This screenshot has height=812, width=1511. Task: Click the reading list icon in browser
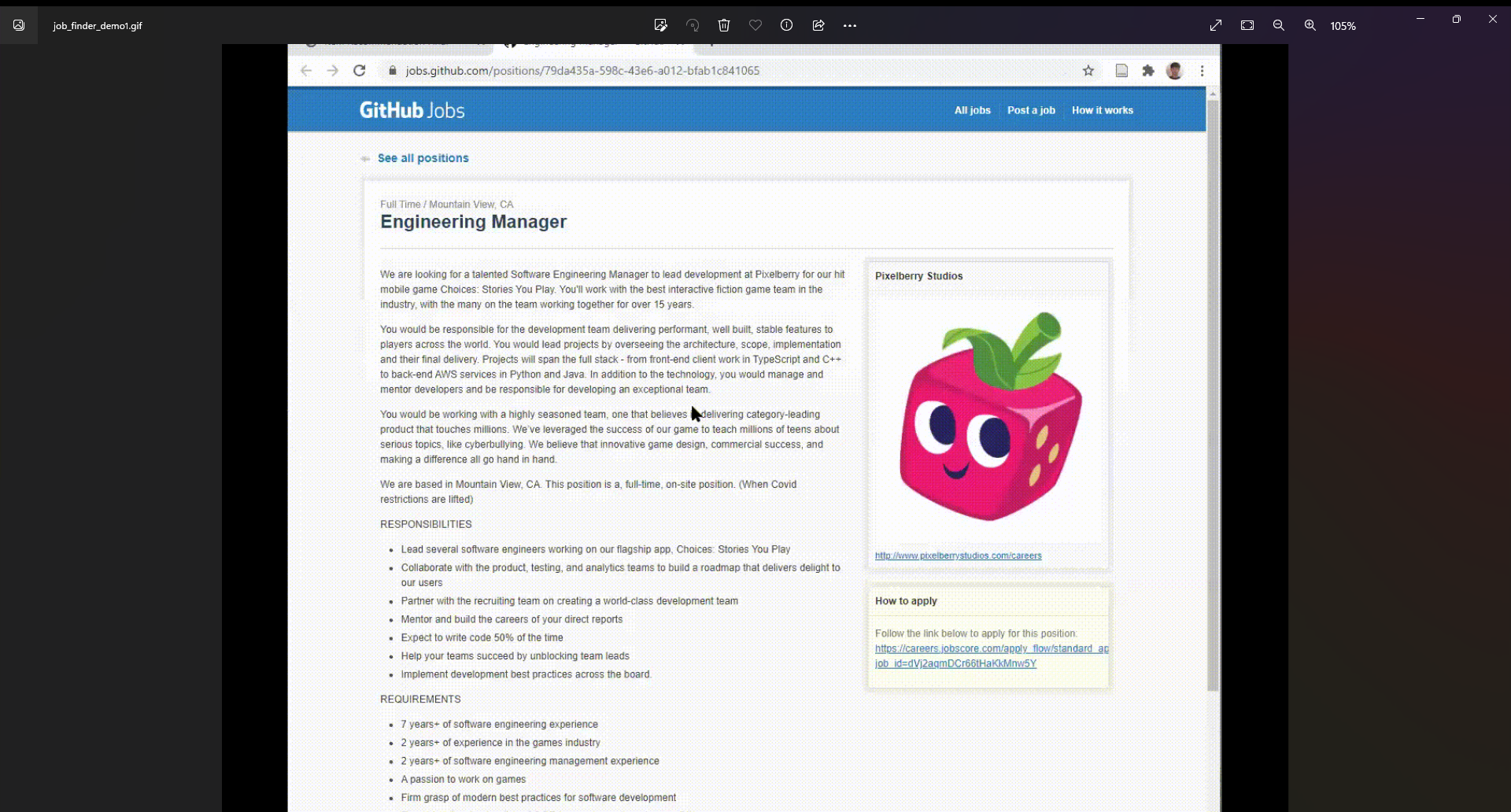(x=1122, y=71)
